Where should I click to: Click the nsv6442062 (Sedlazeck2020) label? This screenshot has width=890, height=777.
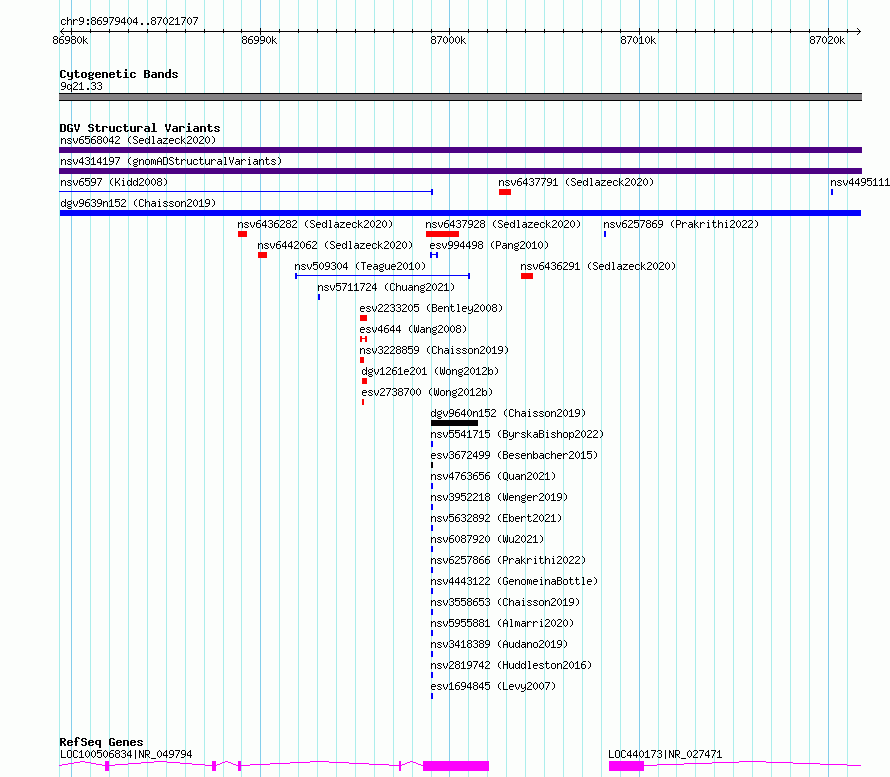click(335, 245)
